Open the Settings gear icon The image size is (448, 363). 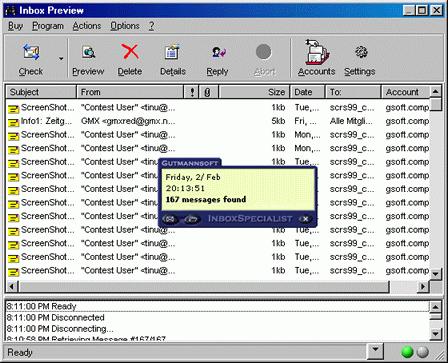[x=361, y=52]
